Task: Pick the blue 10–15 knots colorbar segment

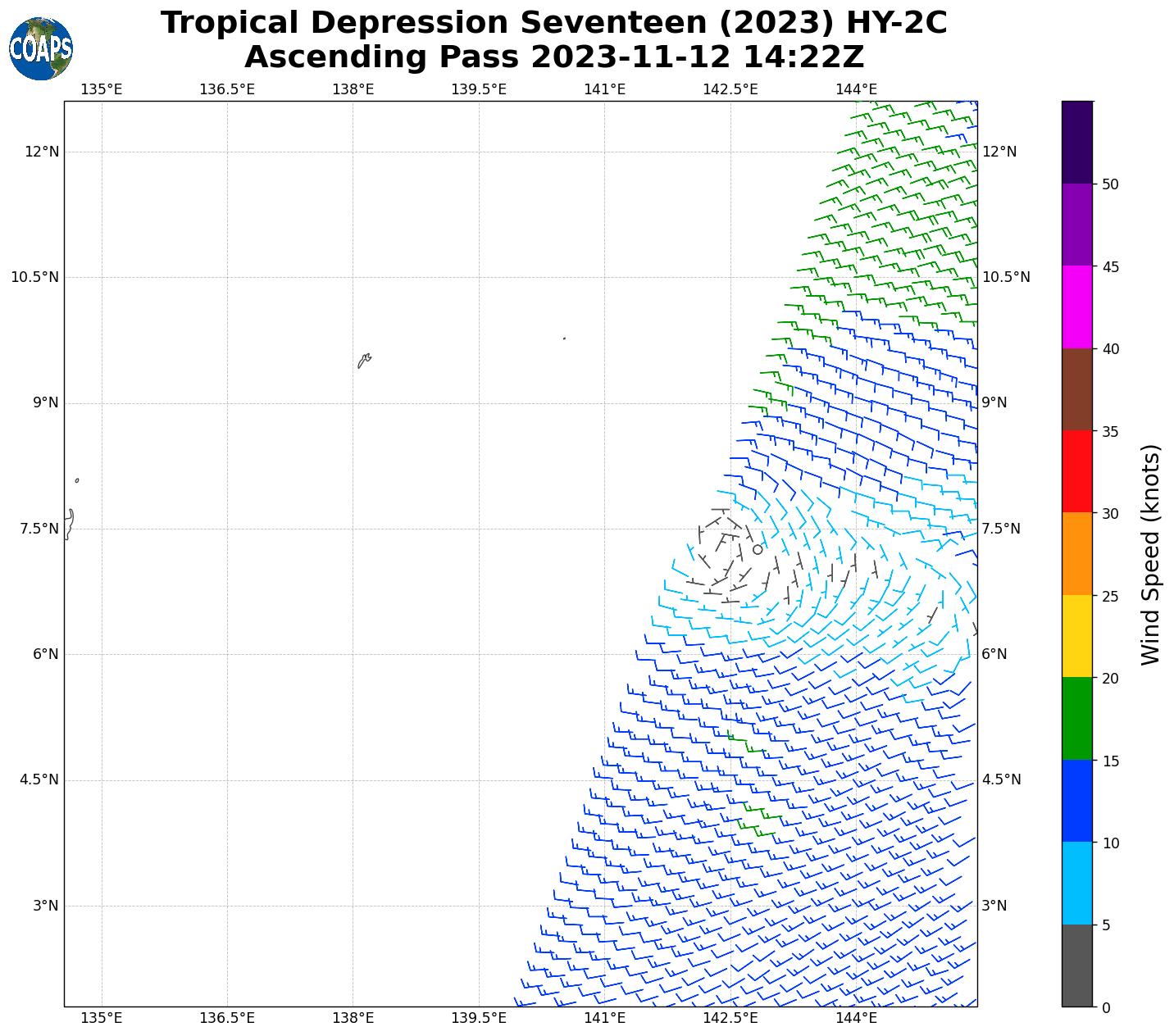Action: click(x=1076, y=801)
